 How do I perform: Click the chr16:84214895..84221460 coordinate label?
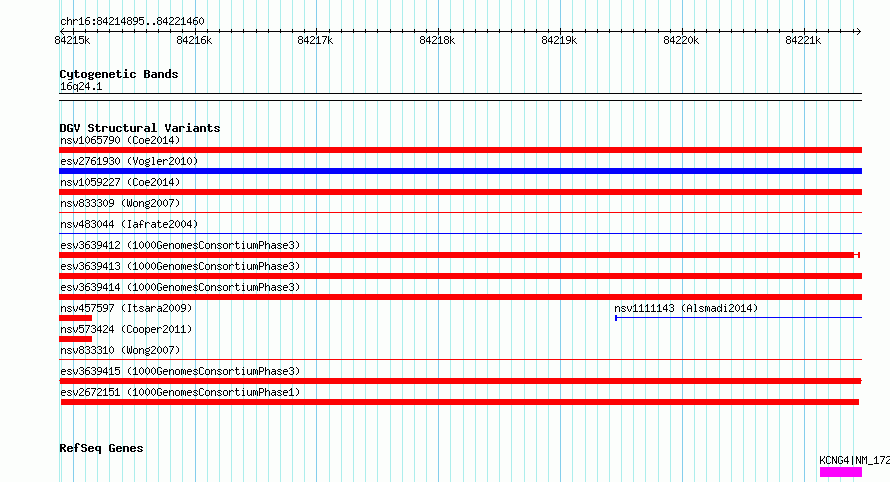[132, 22]
